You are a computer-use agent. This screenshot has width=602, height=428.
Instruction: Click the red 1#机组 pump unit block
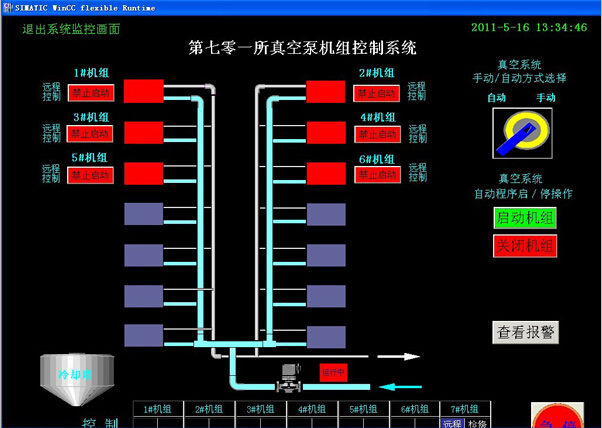(143, 91)
